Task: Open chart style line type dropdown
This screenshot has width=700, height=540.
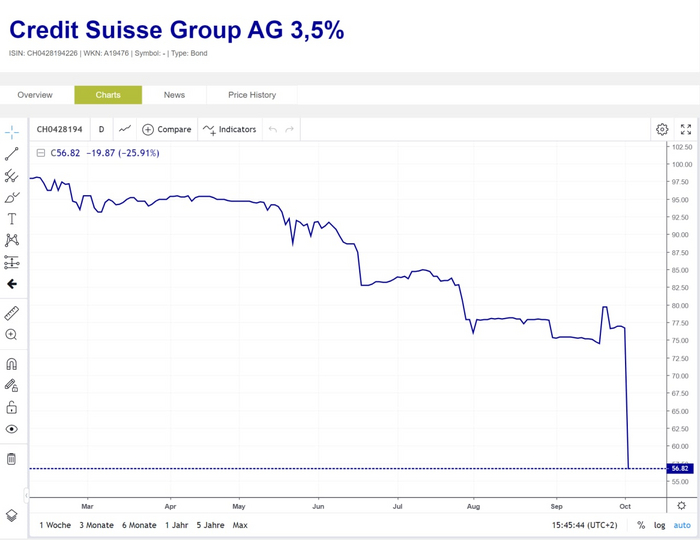Action: [x=125, y=129]
